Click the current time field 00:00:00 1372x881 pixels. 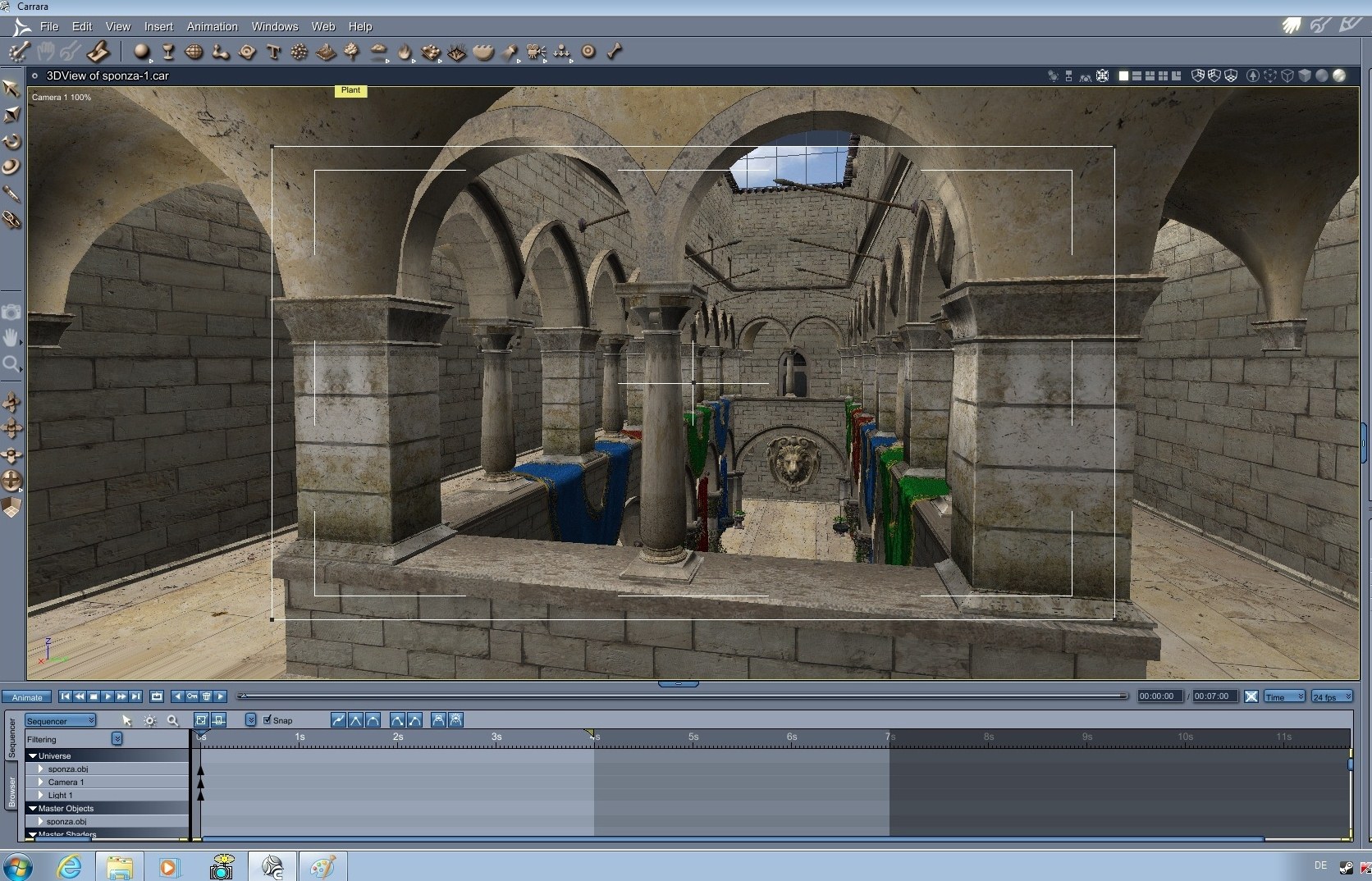[x=1159, y=696]
